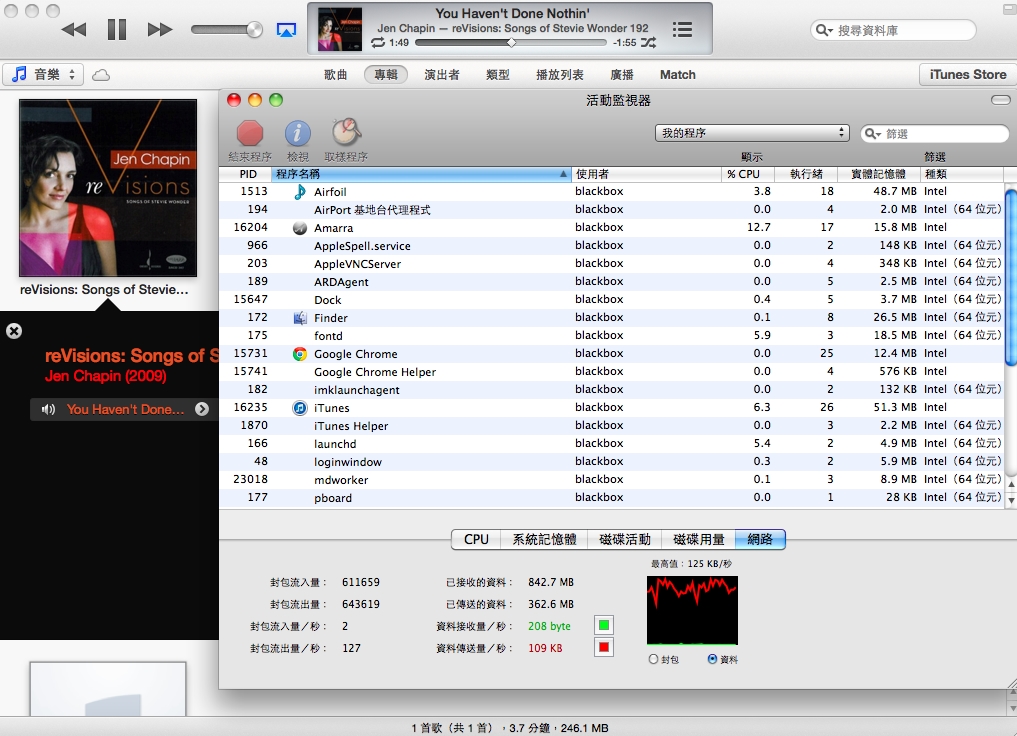Open the My Processes filter dropdown

pyautogui.click(x=752, y=133)
